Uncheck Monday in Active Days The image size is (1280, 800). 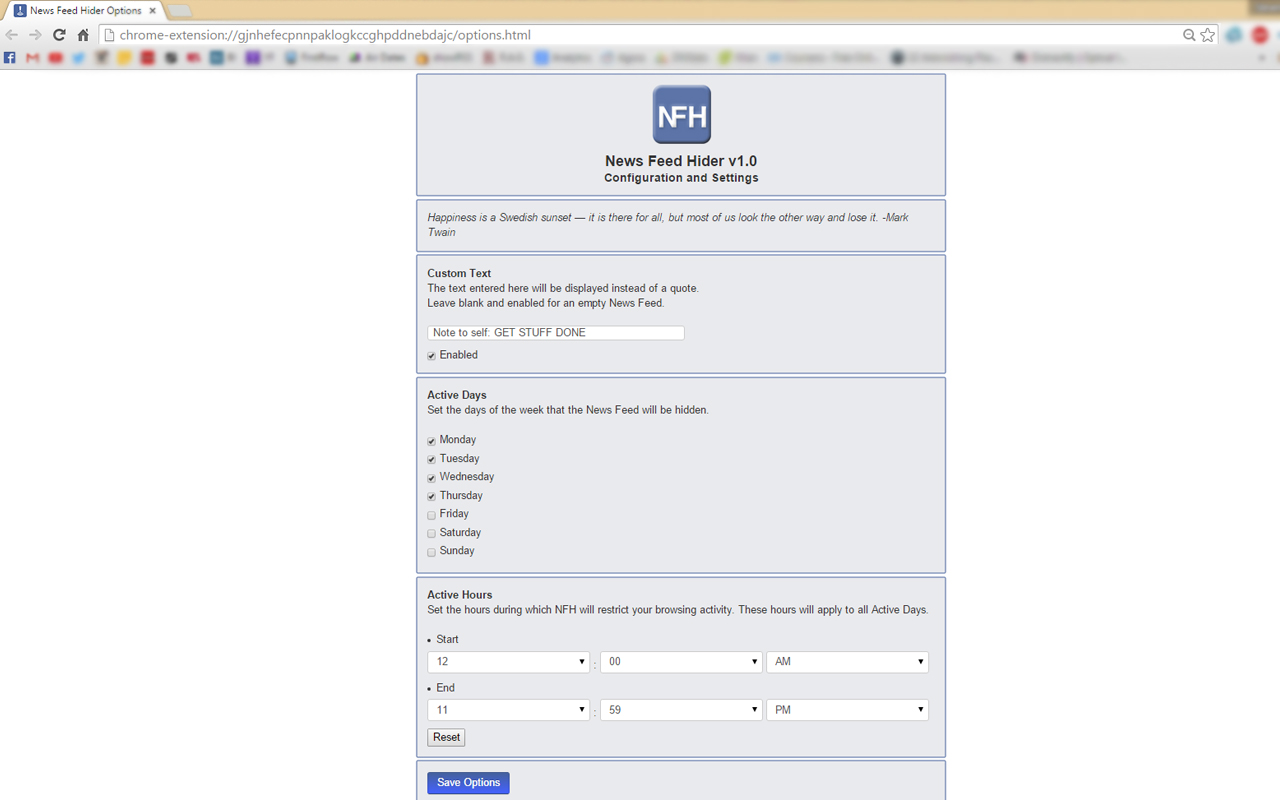[x=431, y=439]
